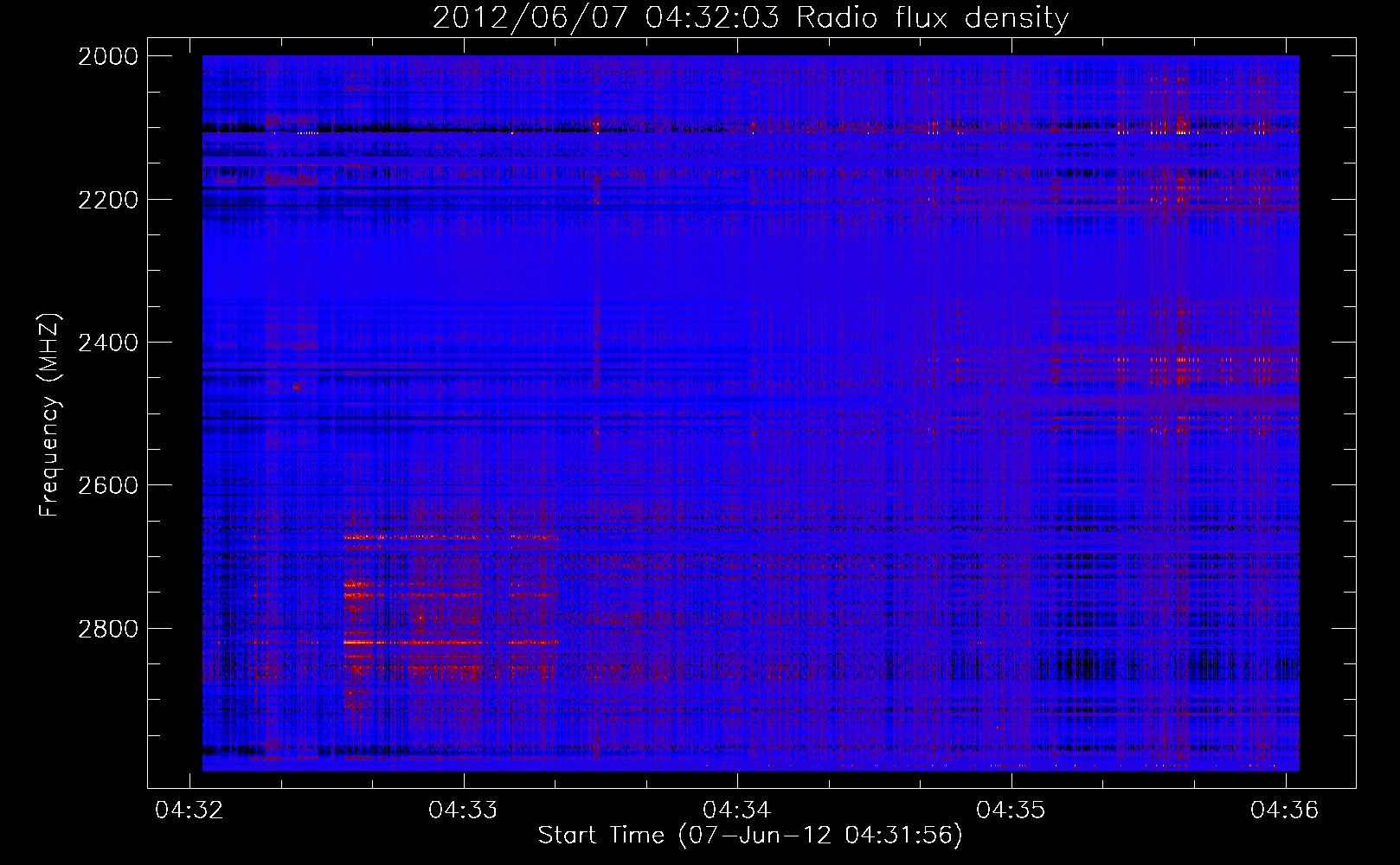Select the 2200 frequency tick label
The height and width of the screenshot is (865, 1400).
tap(108, 200)
